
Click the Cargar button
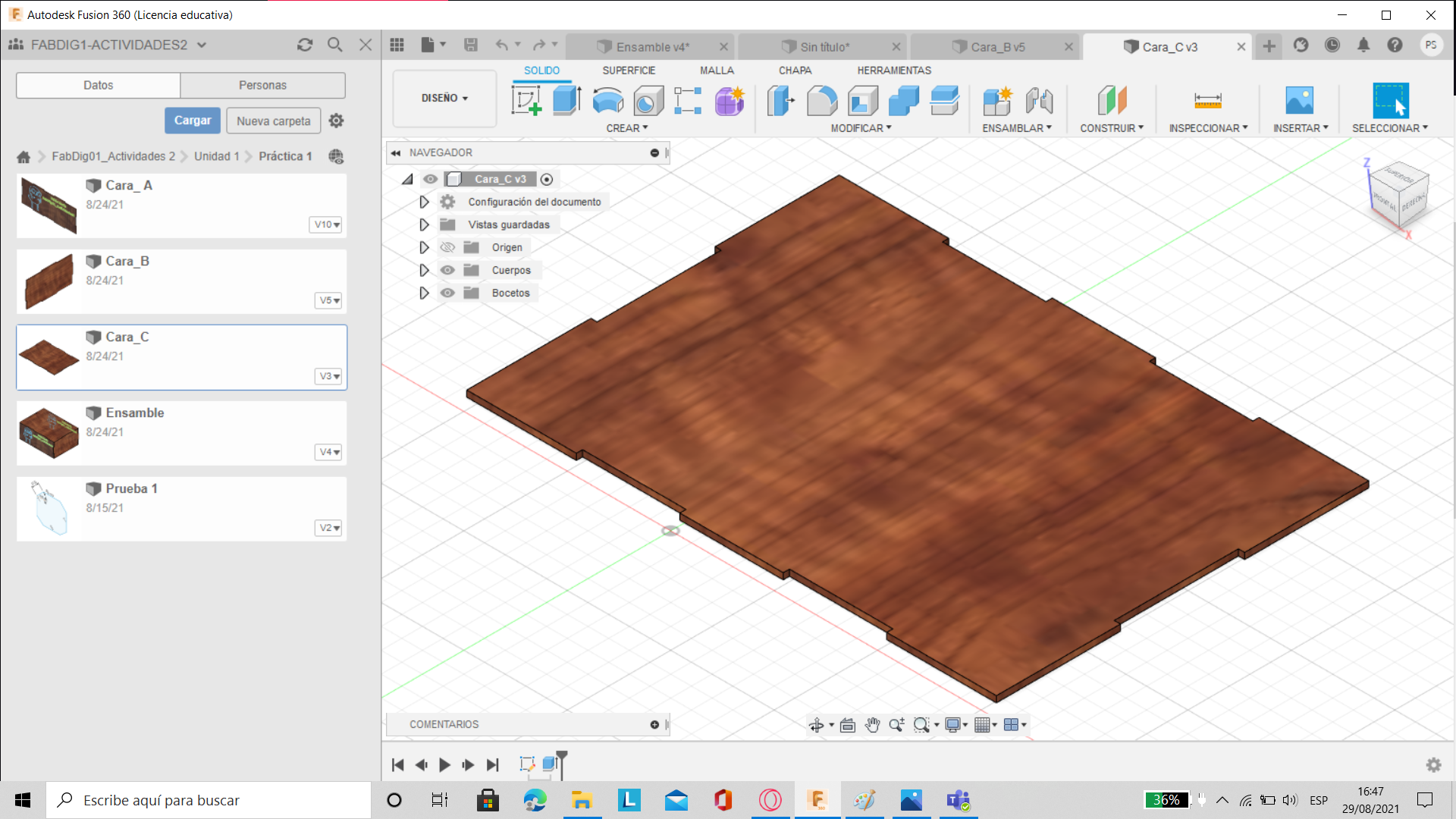coord(193,121)
